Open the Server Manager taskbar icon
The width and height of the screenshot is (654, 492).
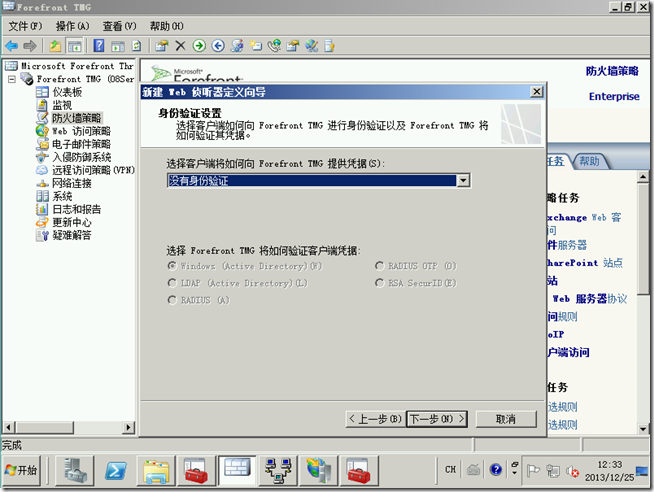pyautogui.click(x=75, y=470)
